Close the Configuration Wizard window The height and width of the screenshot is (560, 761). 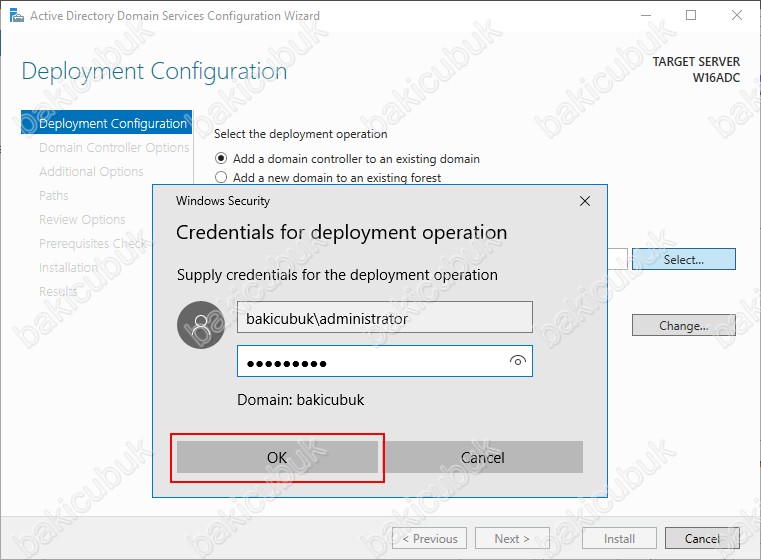(x=737, y=16)
